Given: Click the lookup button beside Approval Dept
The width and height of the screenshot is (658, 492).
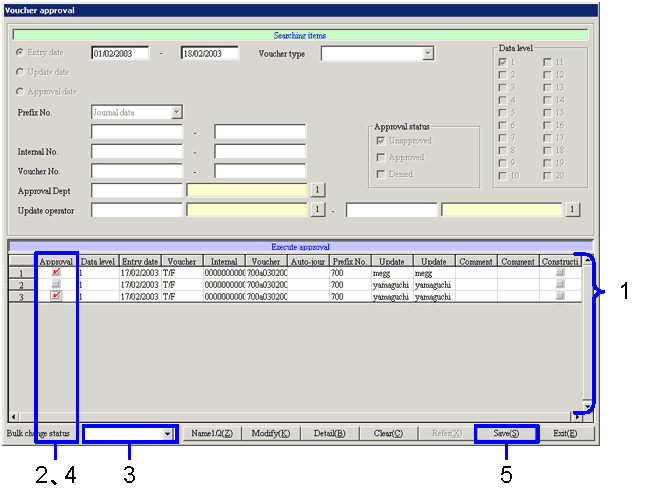Looking at the screenshot, I should click(x=317, y=190).
